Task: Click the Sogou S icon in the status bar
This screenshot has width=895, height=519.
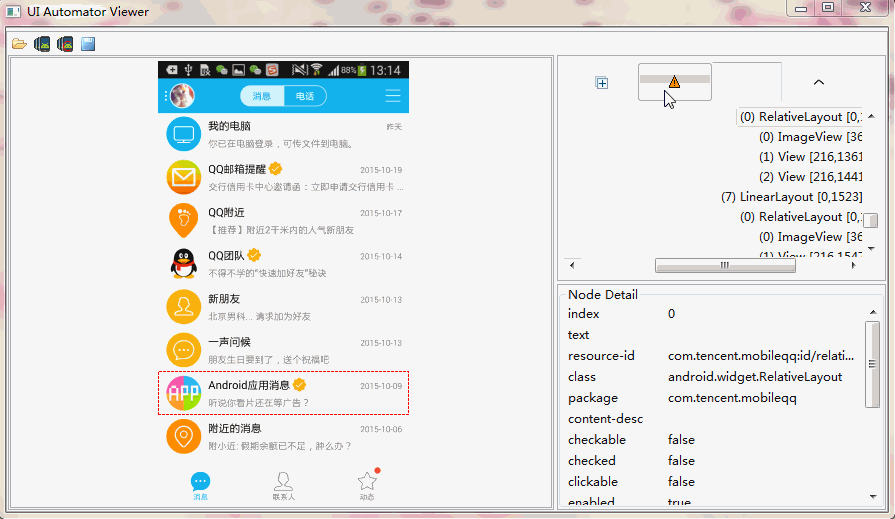Action: pos(272,70)
